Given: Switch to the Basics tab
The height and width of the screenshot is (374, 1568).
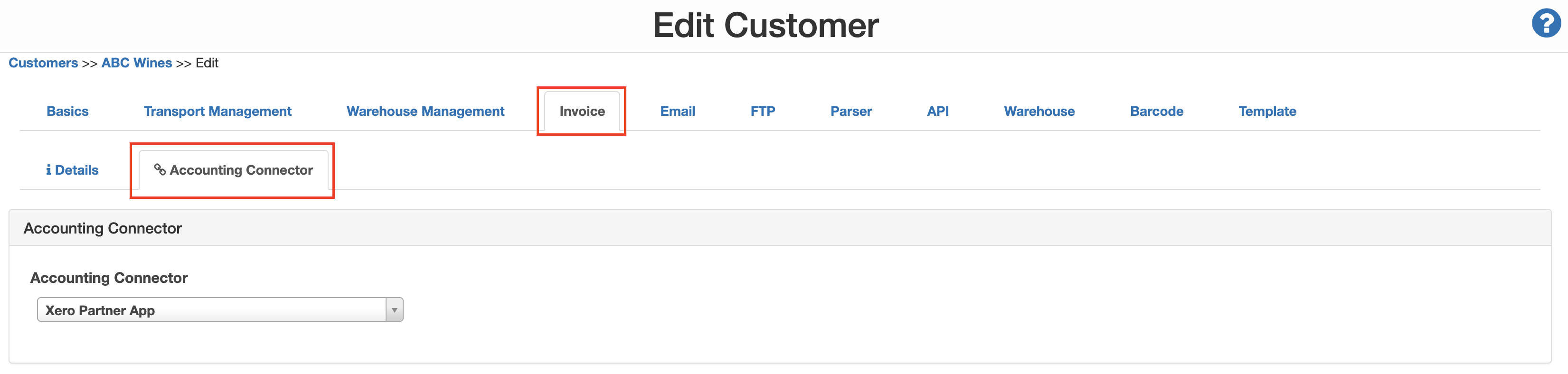Looking at the screenshot, I should (67, 111).
